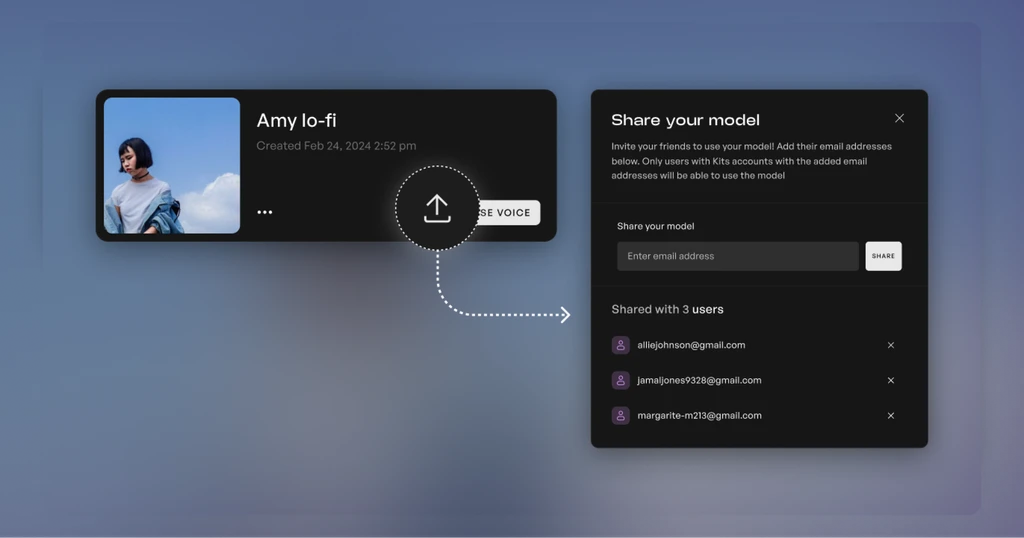This screenshot has width=1024, height=538.
Task: Click user avatar icon beside jamaljones9328@gmail.com
Action: [620, 380]
